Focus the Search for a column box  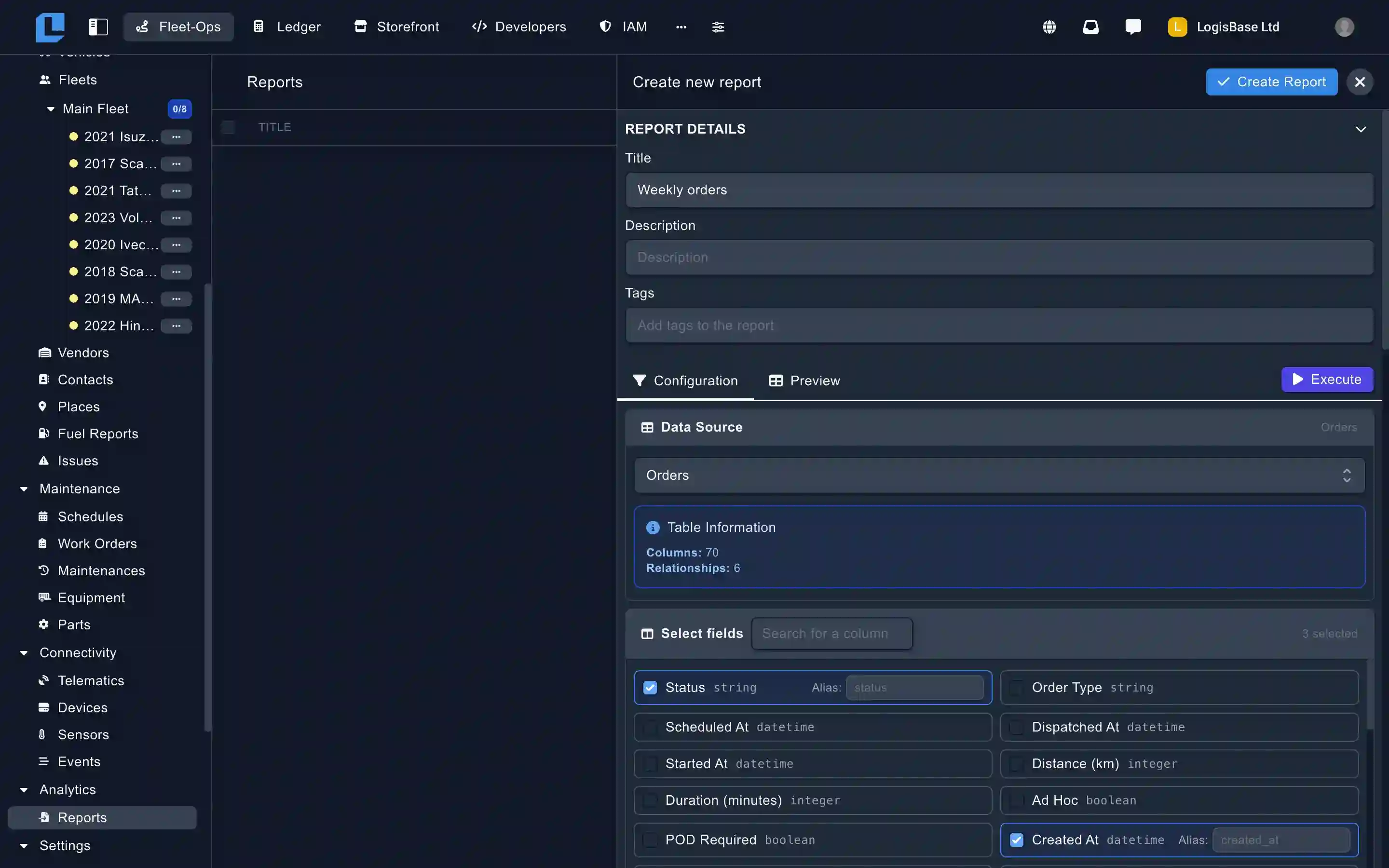831,634
